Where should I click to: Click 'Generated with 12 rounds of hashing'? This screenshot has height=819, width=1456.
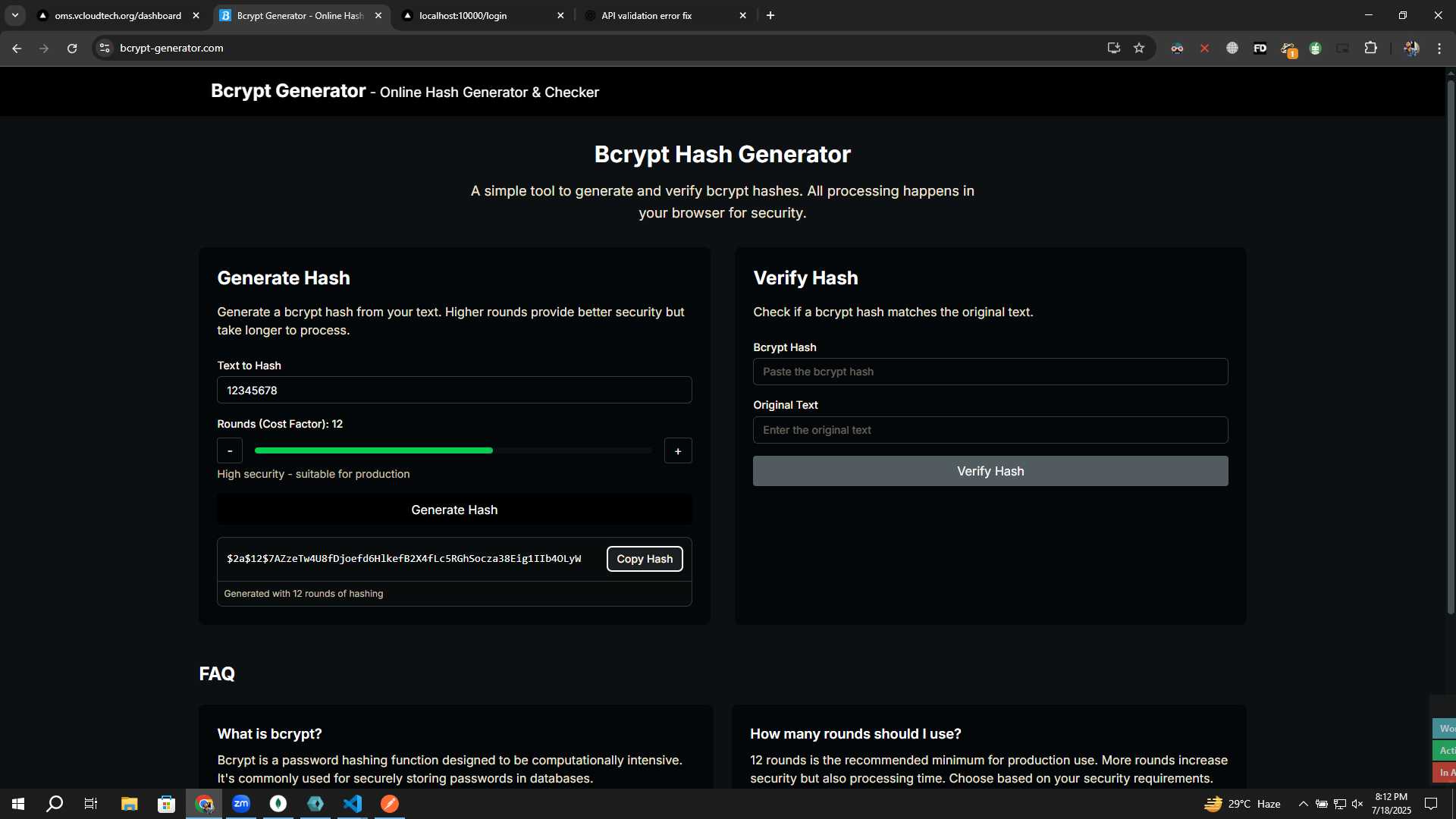303,594
